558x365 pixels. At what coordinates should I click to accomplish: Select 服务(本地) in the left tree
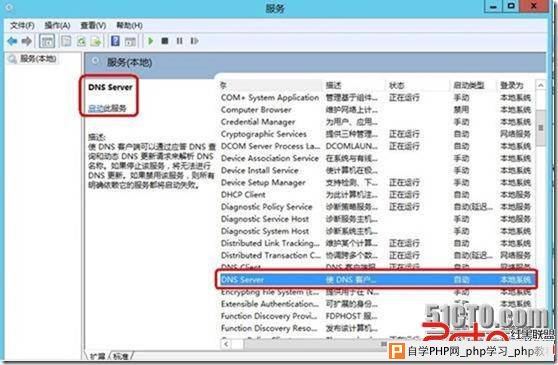pos(38,58)
